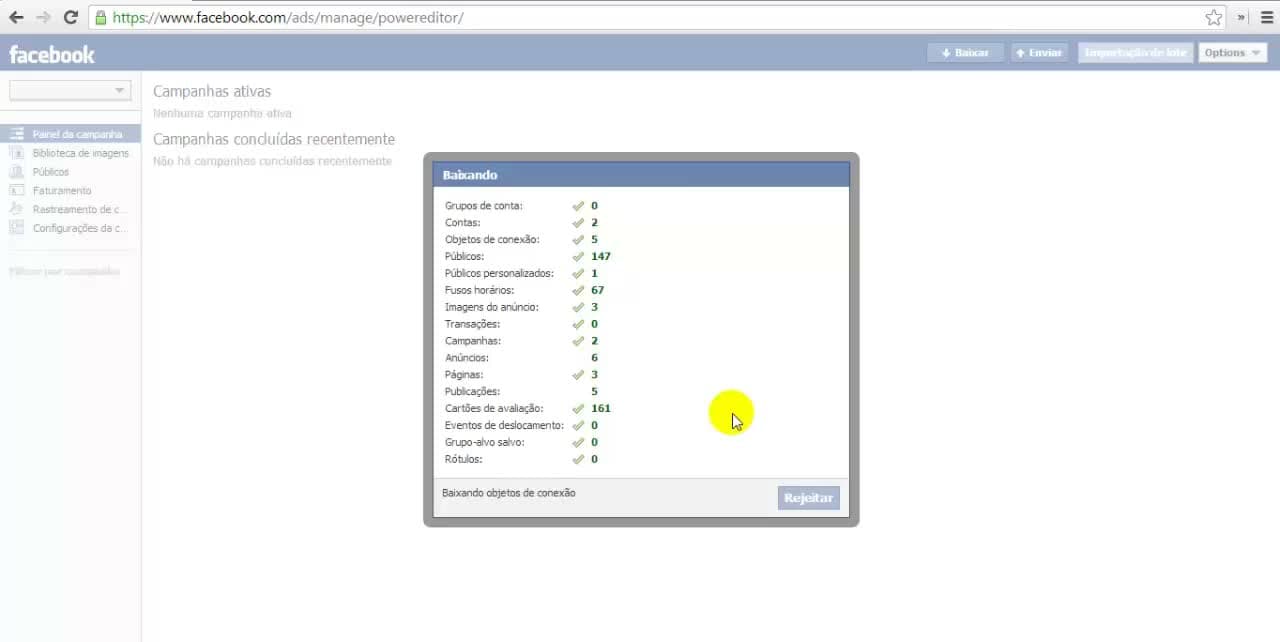The image size is (1280, 642).
Task: Reload the page
Action: coord(70,17)
